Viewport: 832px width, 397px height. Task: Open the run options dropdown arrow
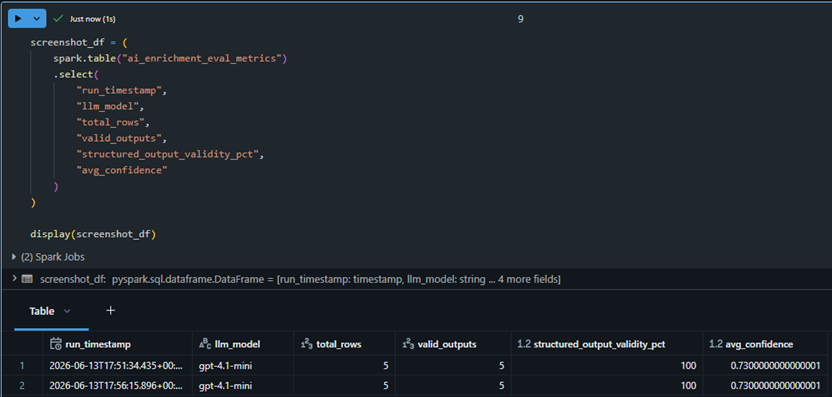[x=37, y=19]
